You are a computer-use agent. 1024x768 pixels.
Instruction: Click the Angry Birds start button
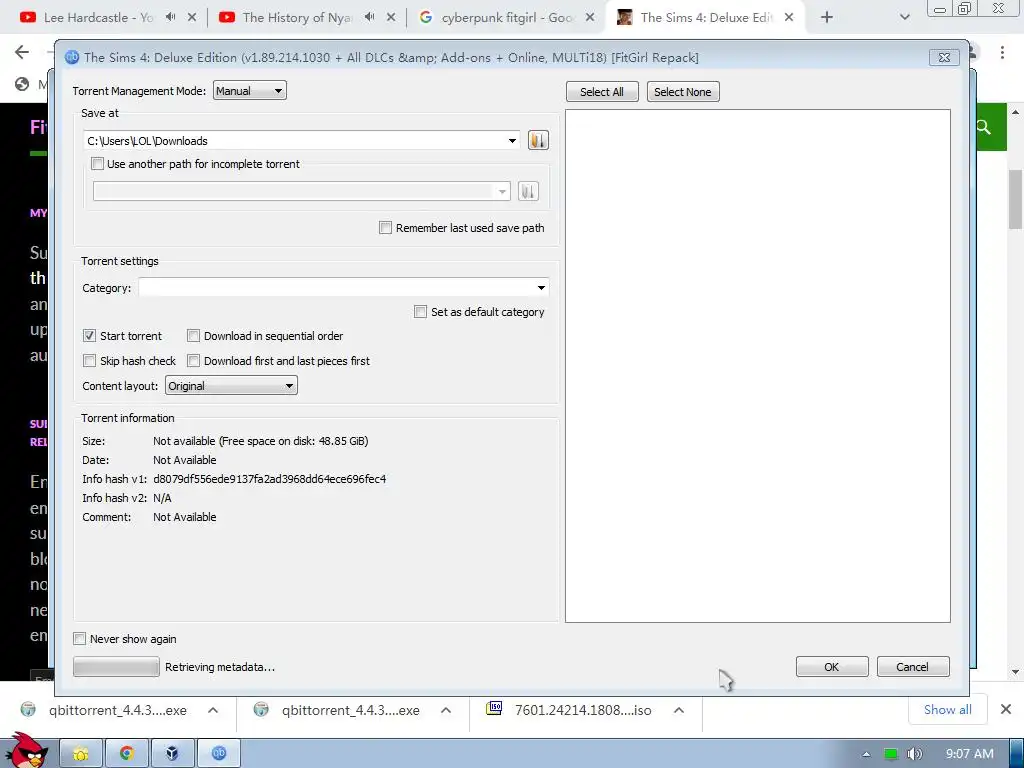[x=26, y=751]
